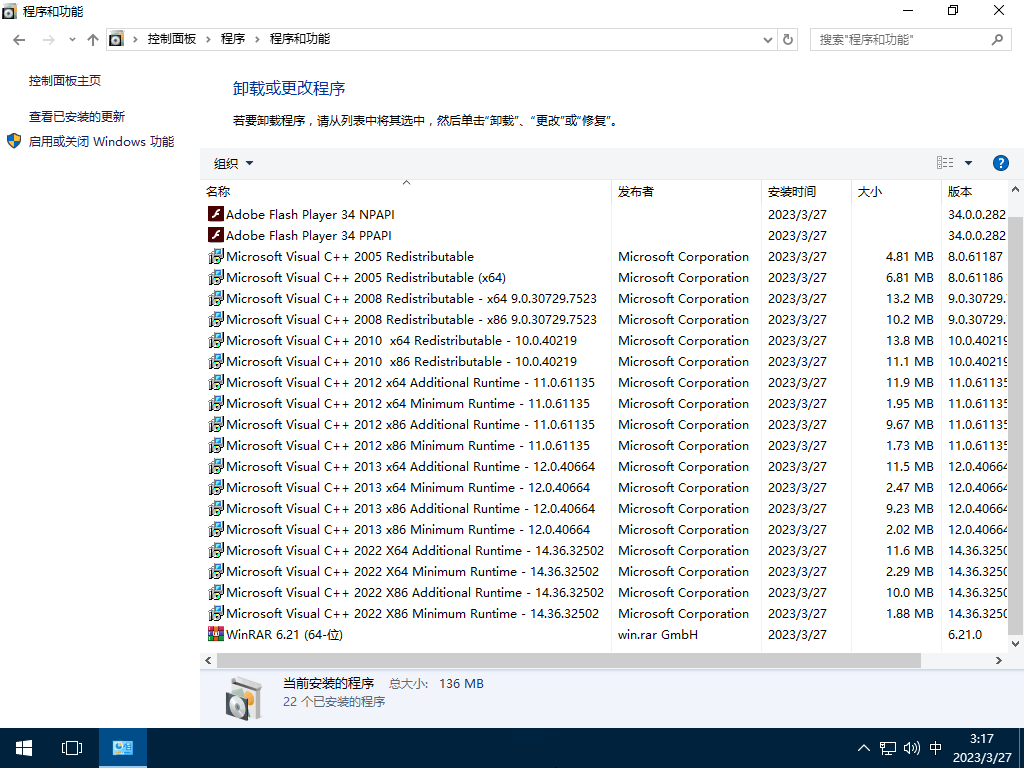The height and width of the screenshot is (768, 1024).
Task: Click the network icon in system tray
Action: (x=886, y=747)
